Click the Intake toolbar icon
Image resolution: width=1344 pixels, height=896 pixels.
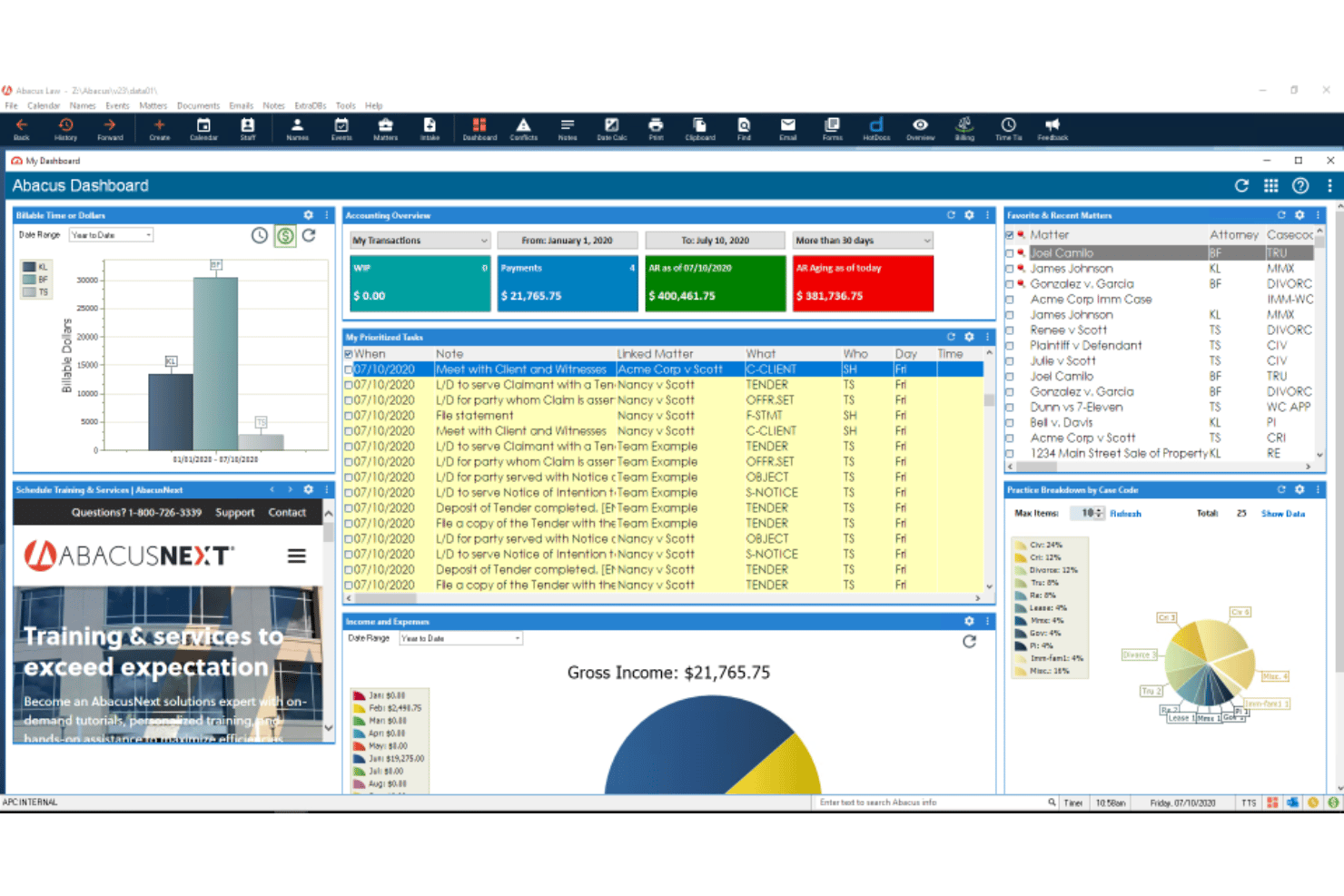430,129
